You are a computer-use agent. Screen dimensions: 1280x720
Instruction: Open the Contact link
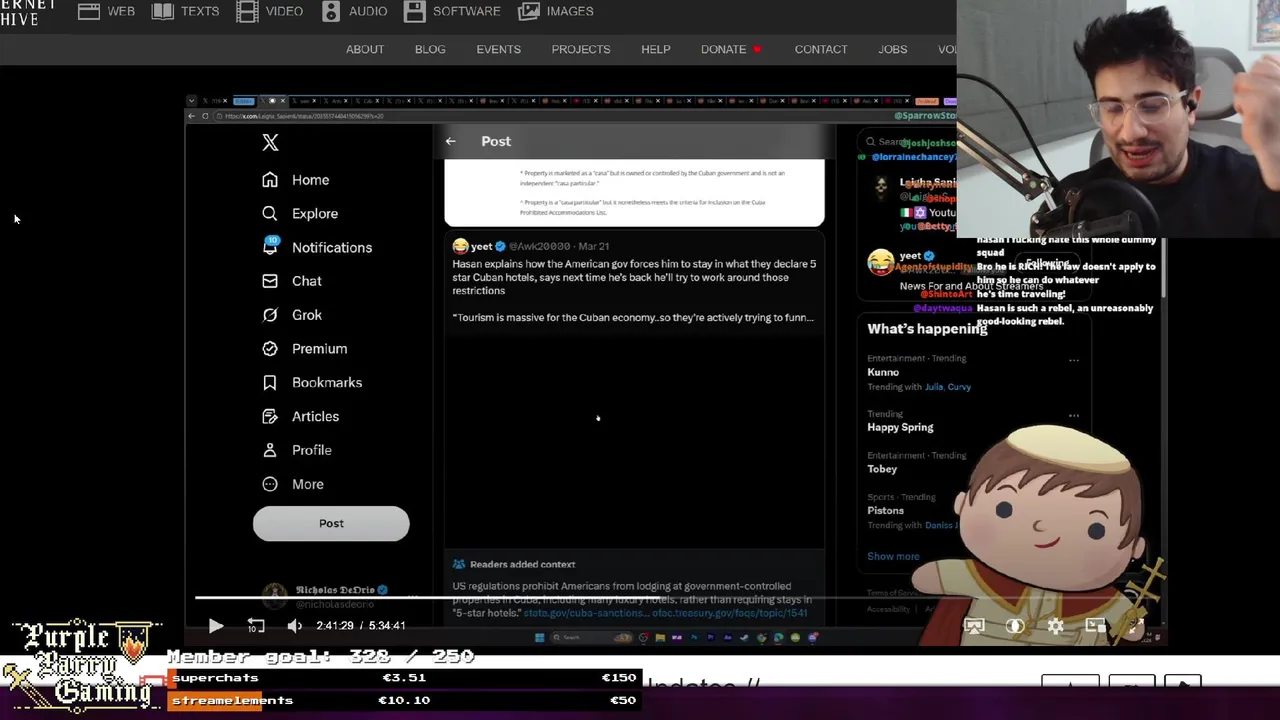(x=821, y=49)
